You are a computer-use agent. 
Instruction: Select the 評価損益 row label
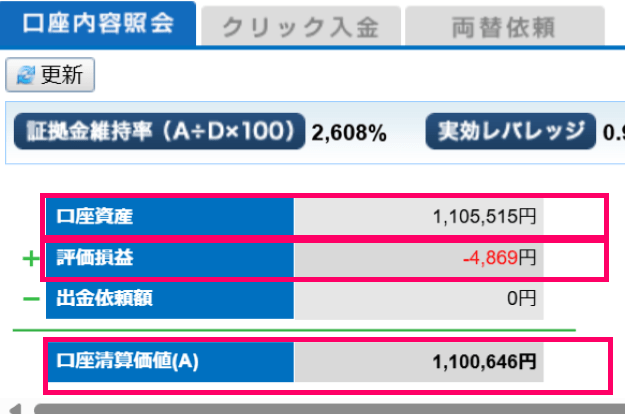[x=170, y=258]
